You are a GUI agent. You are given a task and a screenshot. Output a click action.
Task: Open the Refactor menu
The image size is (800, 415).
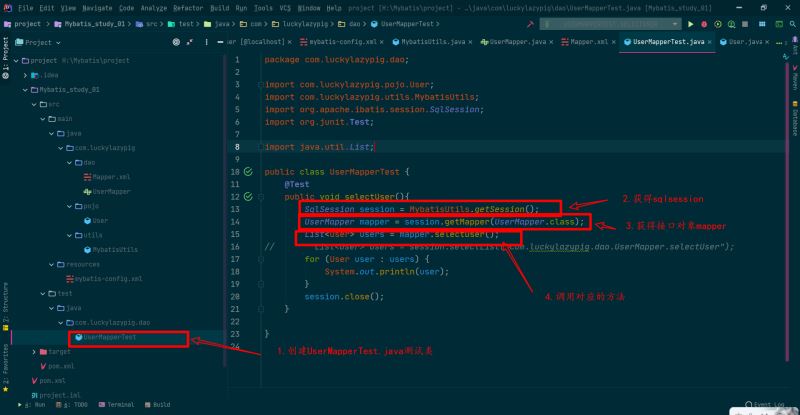(x=188, y=8)
